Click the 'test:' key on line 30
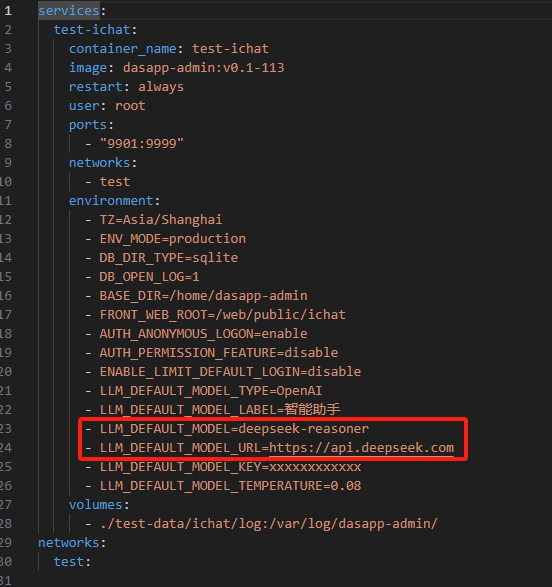The height and width of the screenshot is (587, 552). [x=72, y=562]
